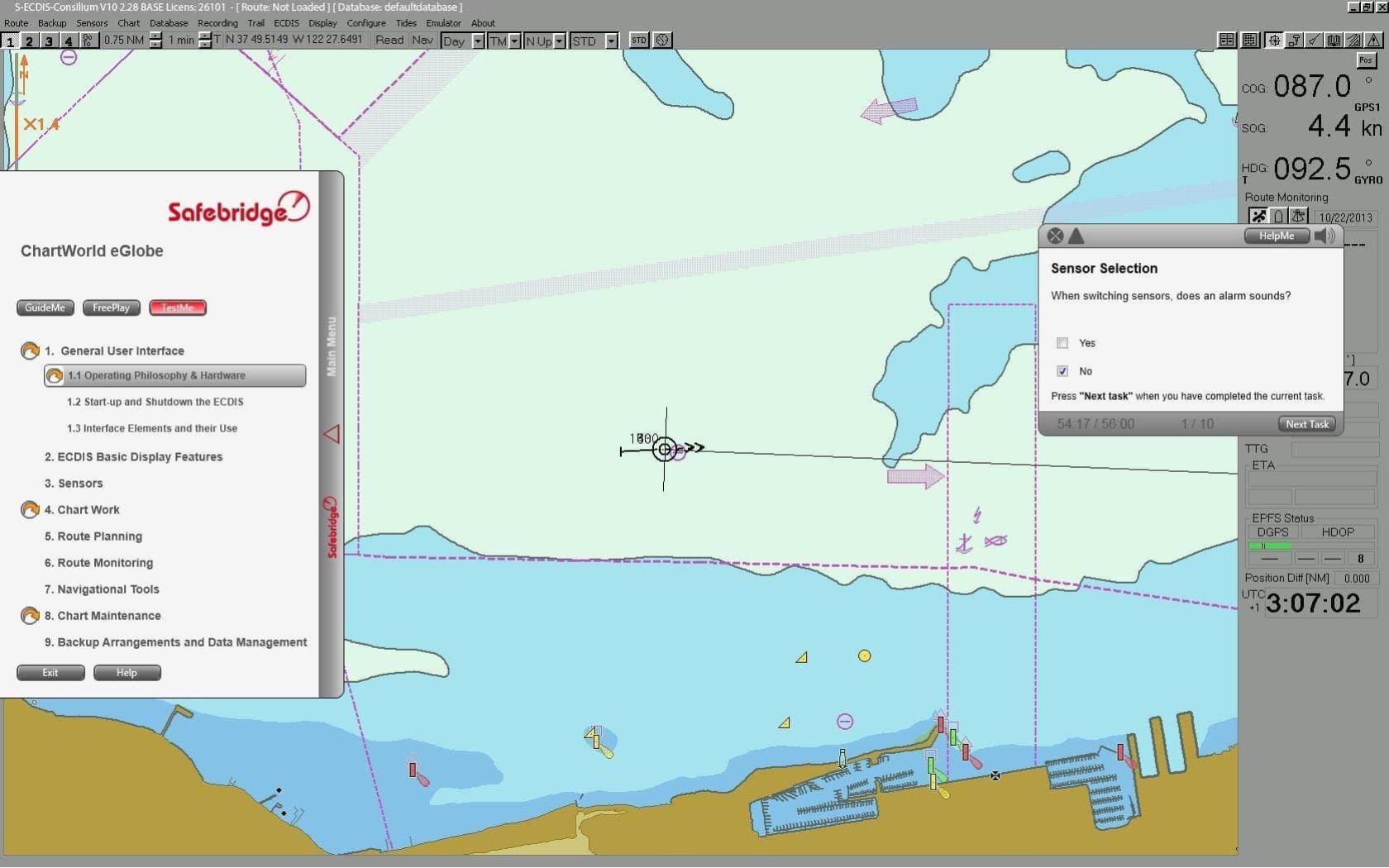Open the split-screen display layout icon
Screen dimensions: 1389x868
point(1225,40)
